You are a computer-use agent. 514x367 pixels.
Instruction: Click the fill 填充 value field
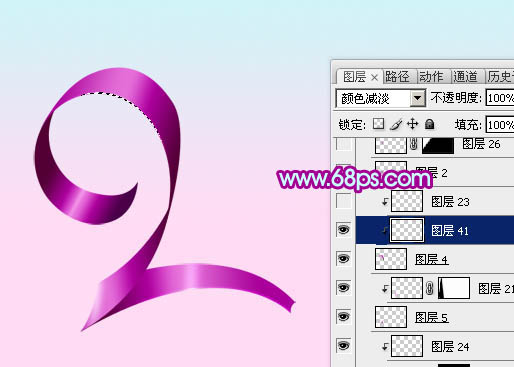(x=500, y=125)
